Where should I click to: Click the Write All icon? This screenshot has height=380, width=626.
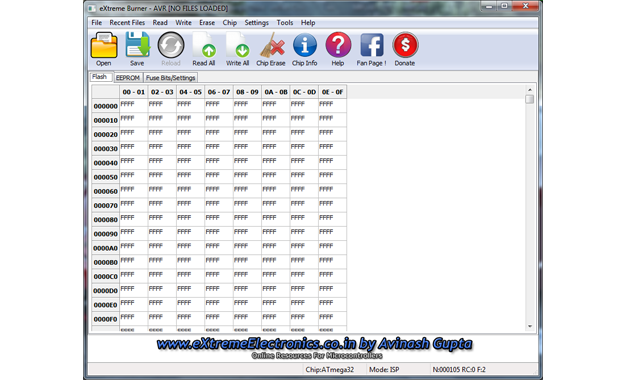(238, 49)
